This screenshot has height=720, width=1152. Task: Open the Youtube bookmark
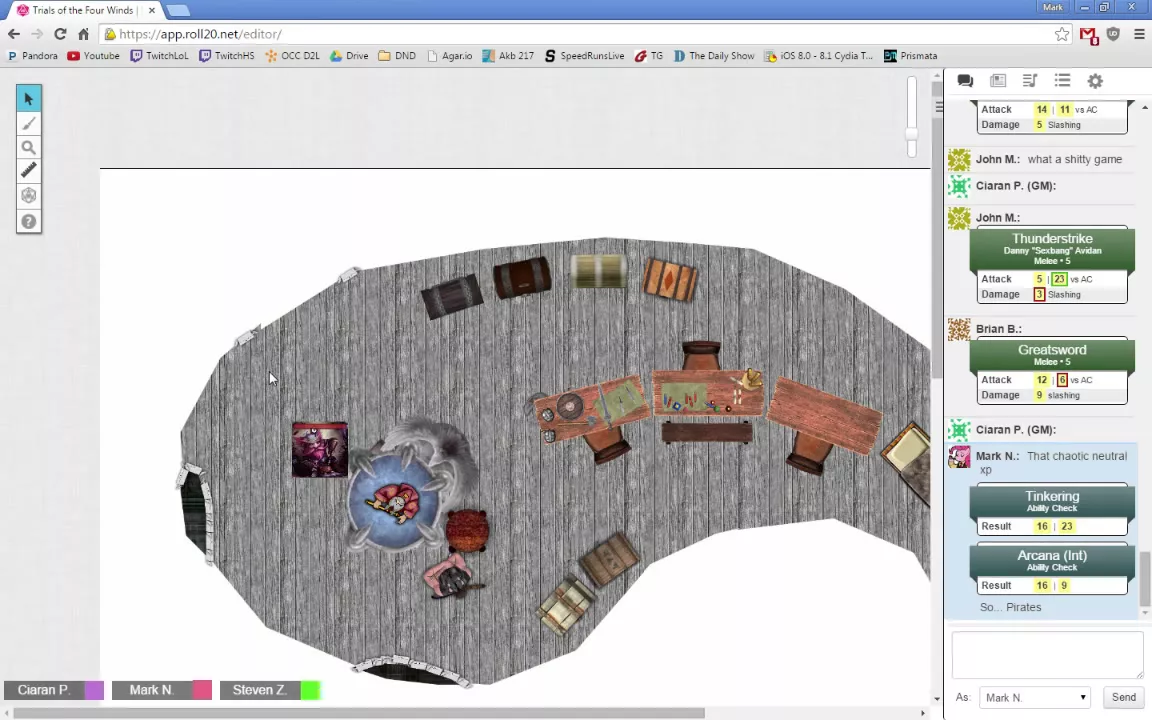coord(93,56)
